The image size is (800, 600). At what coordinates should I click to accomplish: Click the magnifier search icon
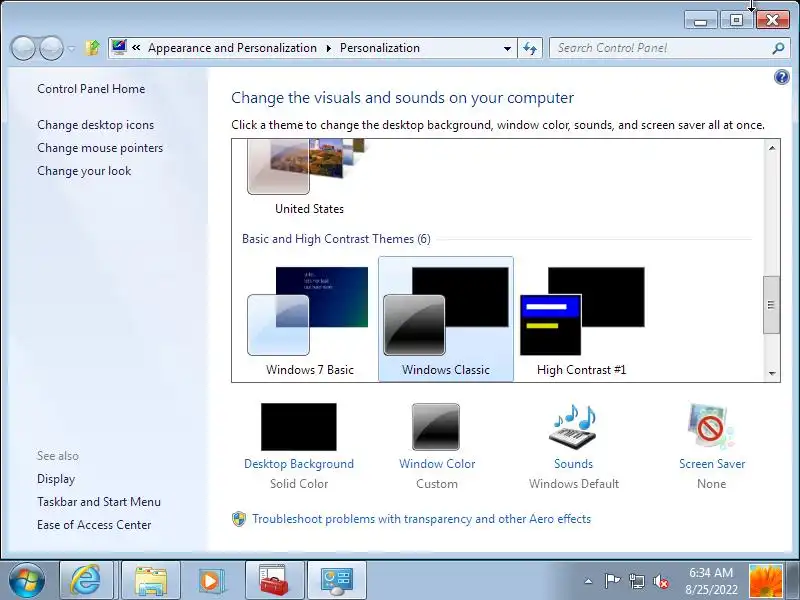pos(778,48)
